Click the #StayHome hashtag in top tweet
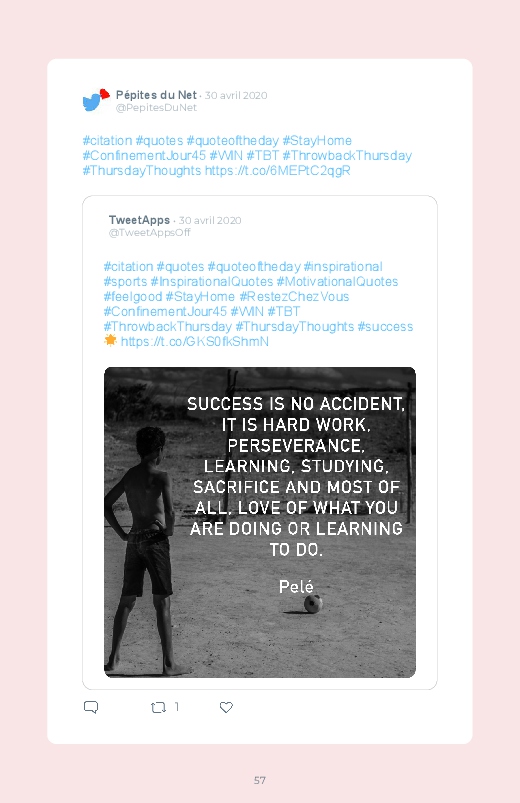This screenshot has width=520, height=803. tap(317, 141)
